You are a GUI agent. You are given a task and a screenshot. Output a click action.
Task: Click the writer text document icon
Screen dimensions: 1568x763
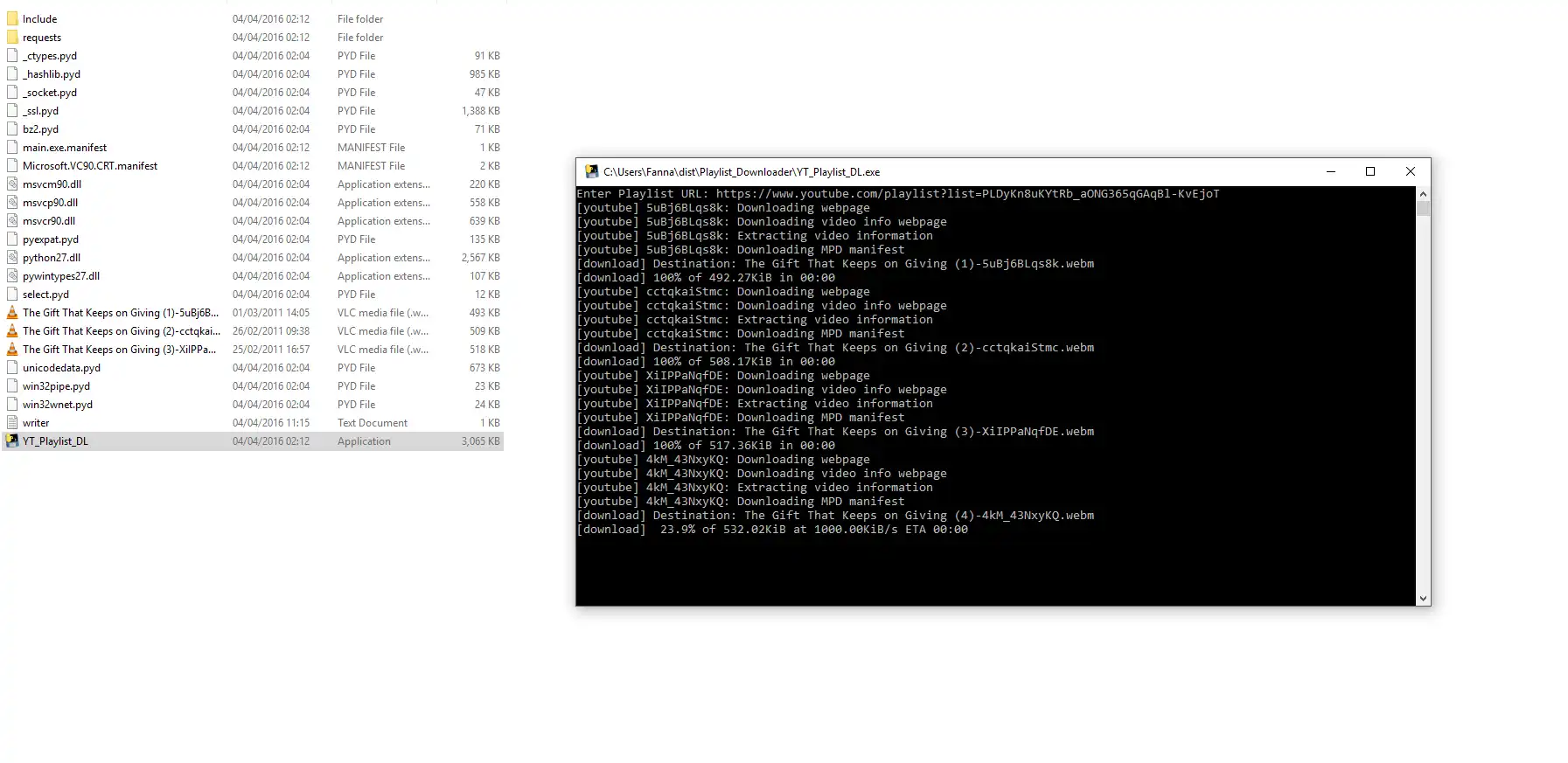pyautogui.click(x=12, y=422)
